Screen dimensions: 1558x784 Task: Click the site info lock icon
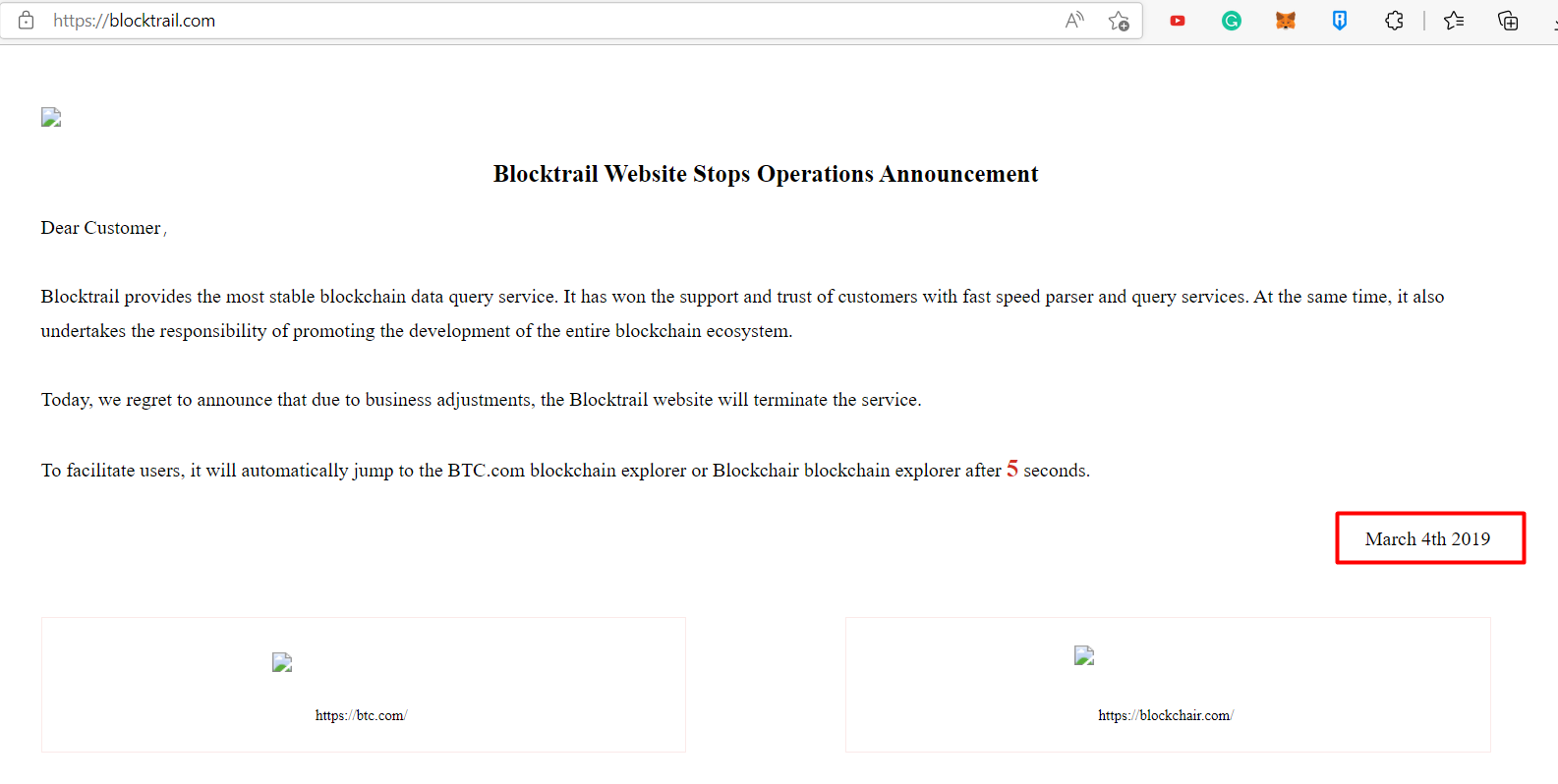[x=27, y=21]
